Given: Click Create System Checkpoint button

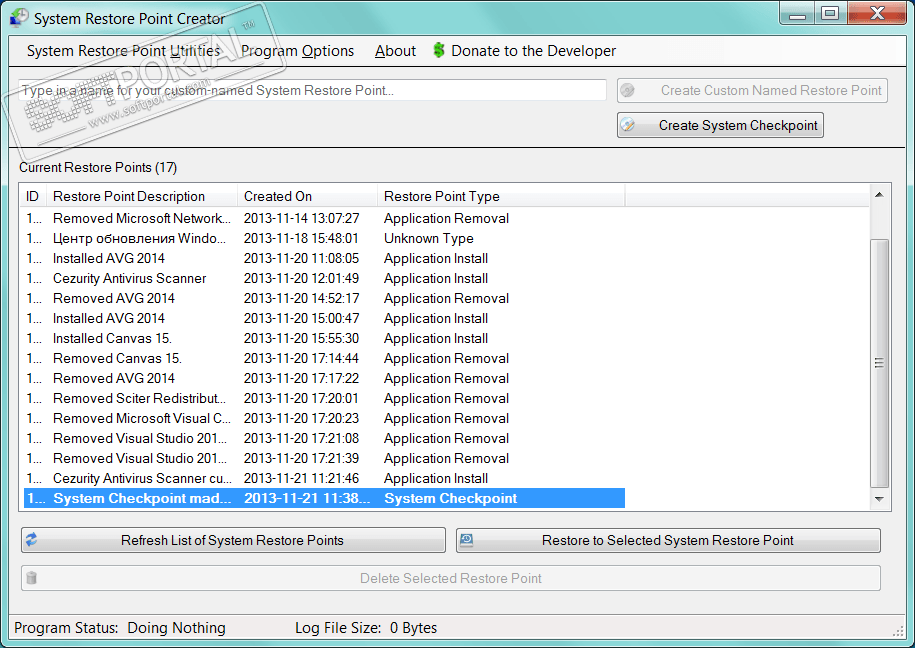Looking at the screenshot, I should [x=720, y=125].
